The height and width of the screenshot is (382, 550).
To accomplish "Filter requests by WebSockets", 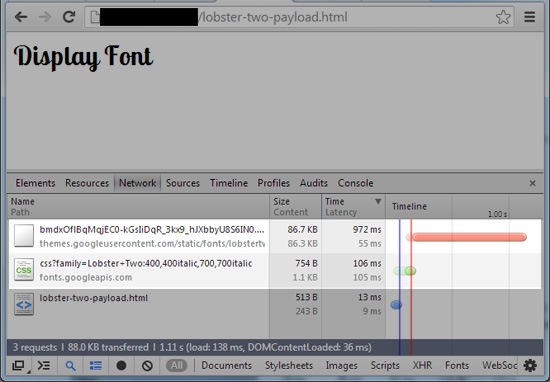I will (x=499, y=366).
